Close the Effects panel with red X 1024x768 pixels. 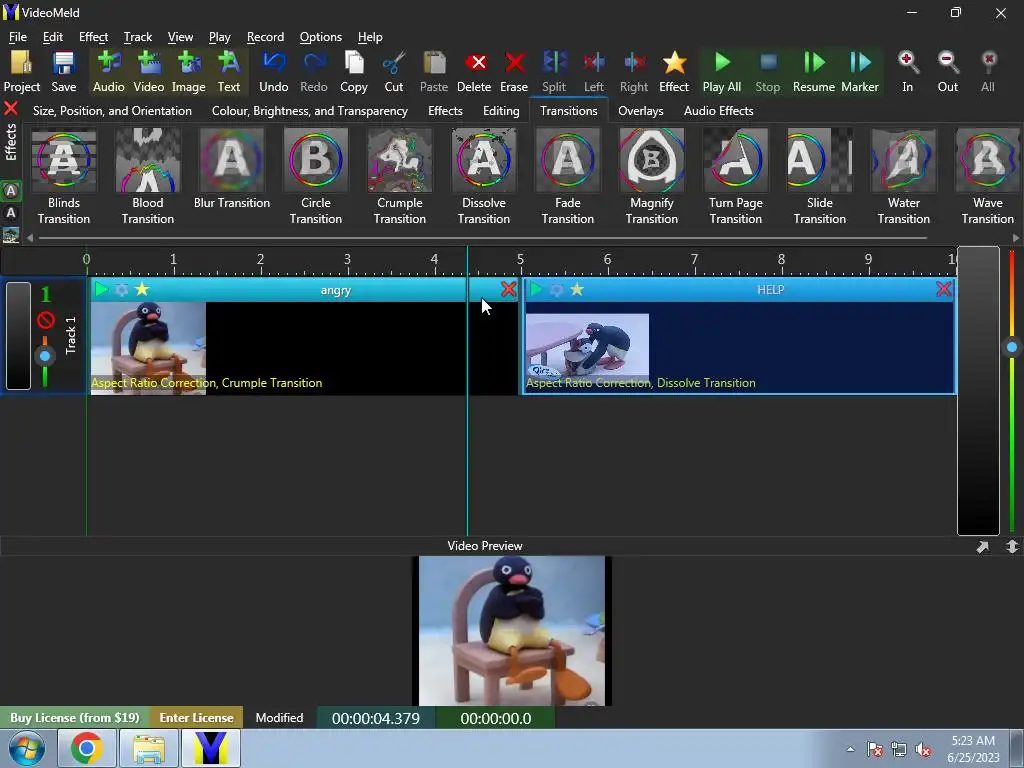[10, 108]
